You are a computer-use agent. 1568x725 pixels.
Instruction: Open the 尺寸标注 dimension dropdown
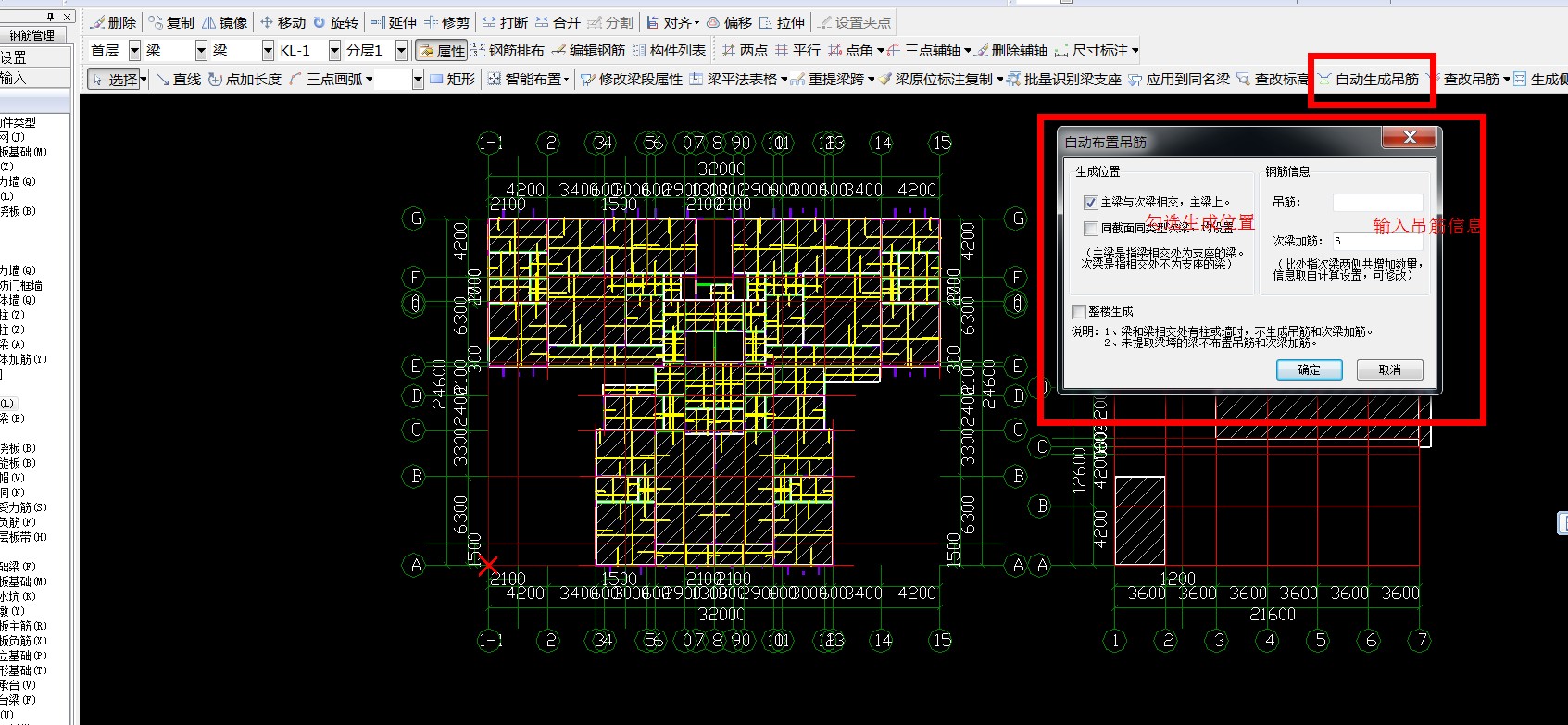pos(1135,50)
